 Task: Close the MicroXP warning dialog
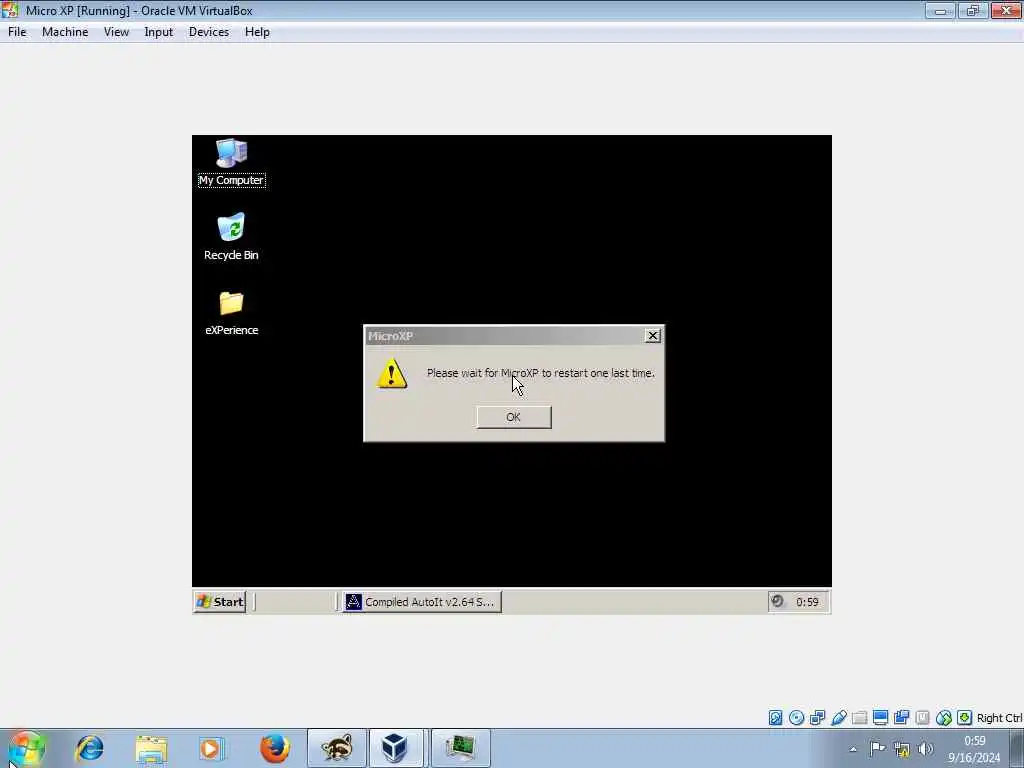tap(652, 336)
